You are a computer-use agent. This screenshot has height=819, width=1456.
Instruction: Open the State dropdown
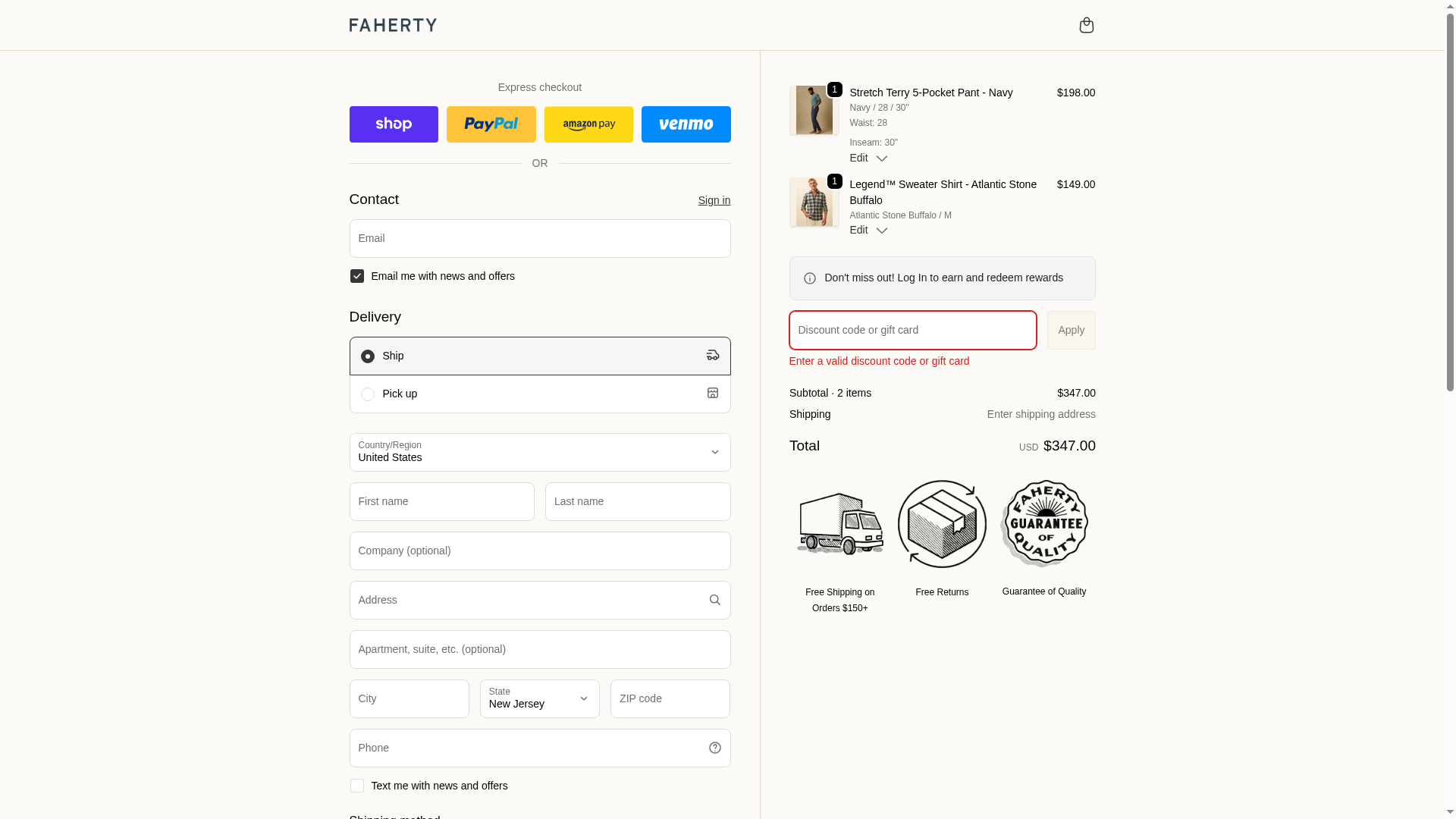coord(539,698)
